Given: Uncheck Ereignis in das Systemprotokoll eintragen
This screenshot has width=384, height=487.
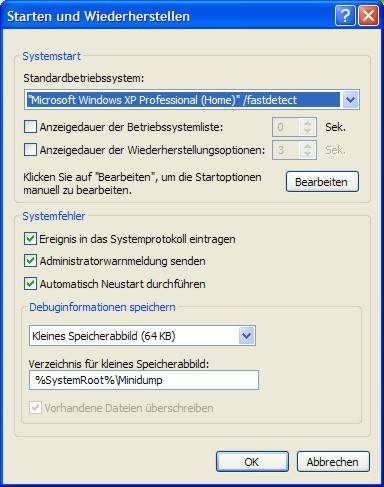Looking at the screenshot, I should 30,239.
